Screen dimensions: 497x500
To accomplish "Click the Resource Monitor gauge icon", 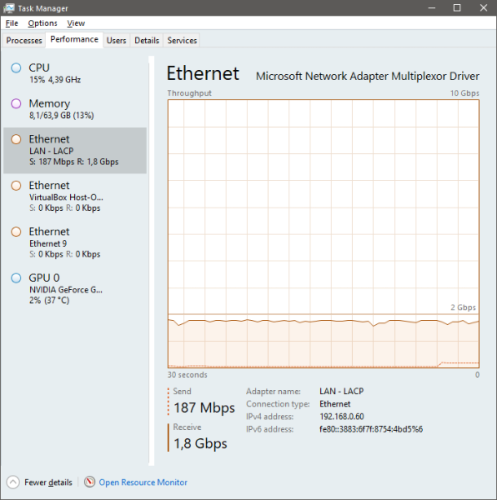I will pyautogui.click(x=89, y=482).
